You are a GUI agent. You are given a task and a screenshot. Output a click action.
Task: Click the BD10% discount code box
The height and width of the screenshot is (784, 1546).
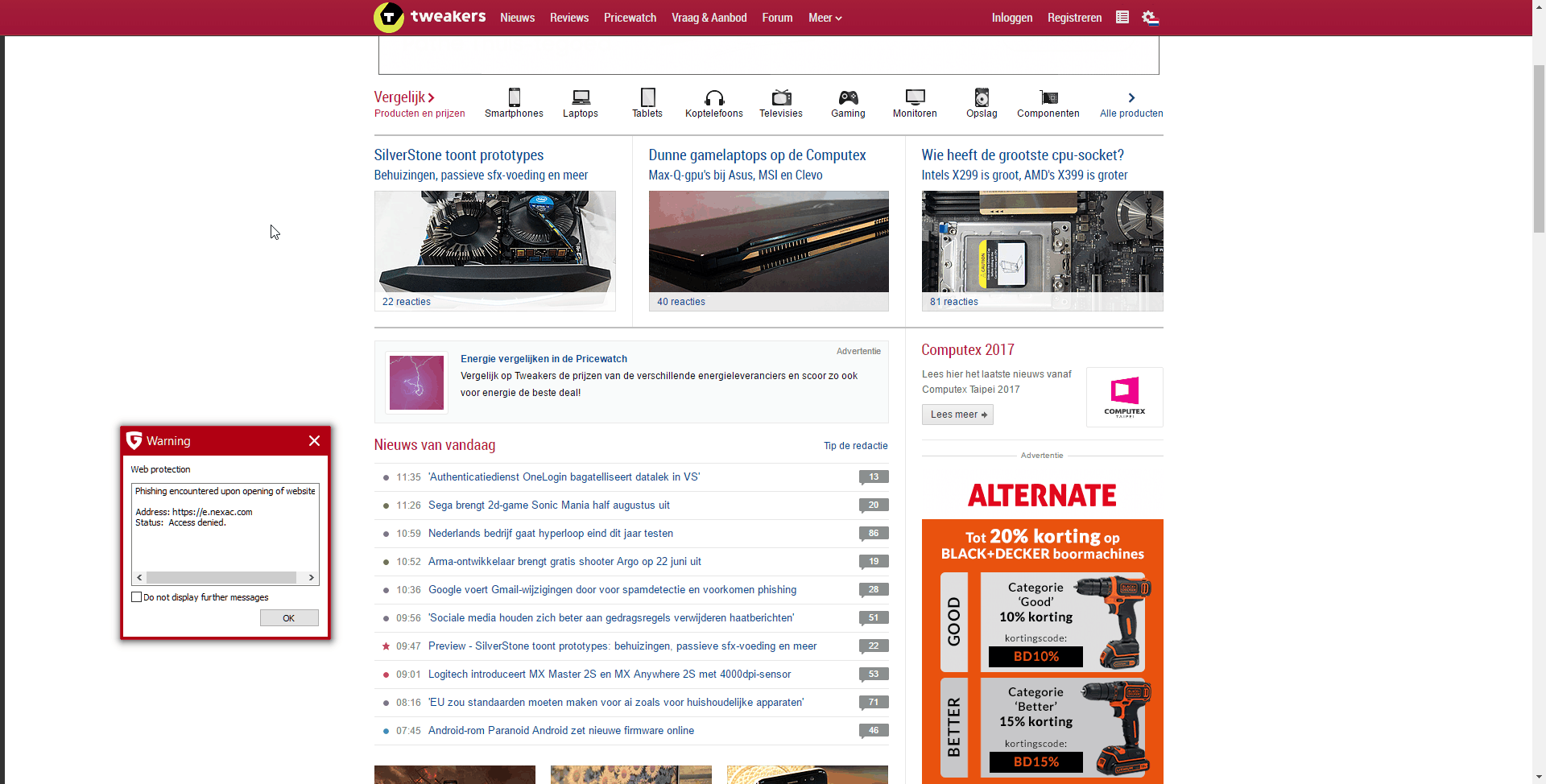point(1036,656)
